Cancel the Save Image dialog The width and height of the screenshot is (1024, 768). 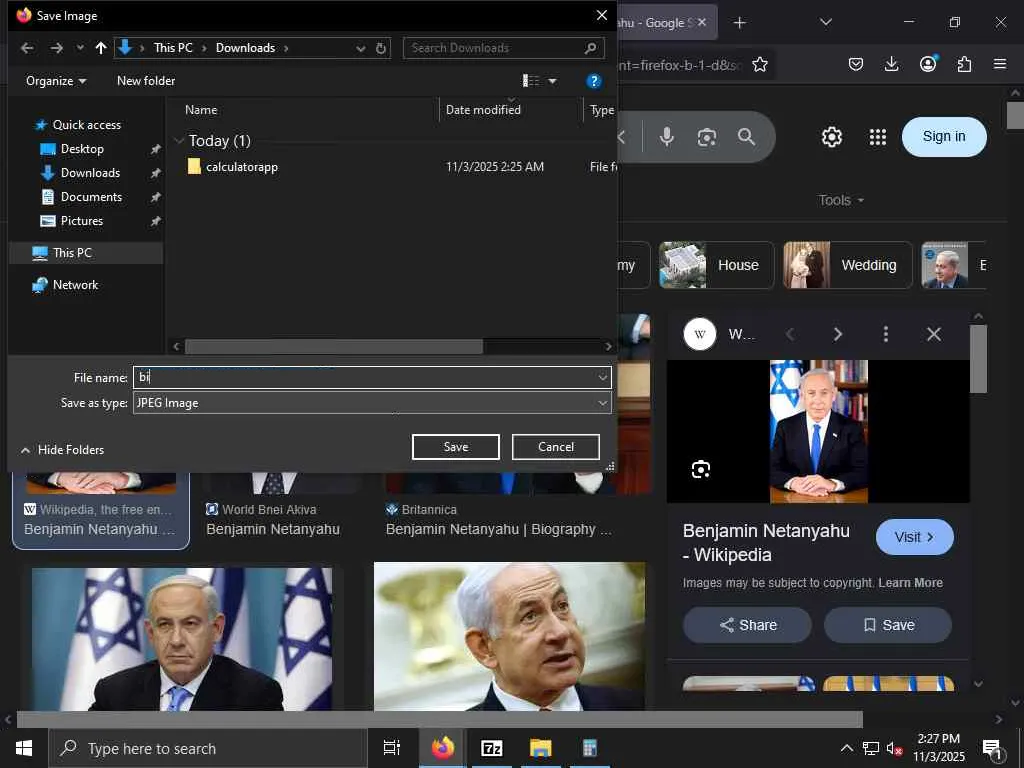[x=556, y=447]
